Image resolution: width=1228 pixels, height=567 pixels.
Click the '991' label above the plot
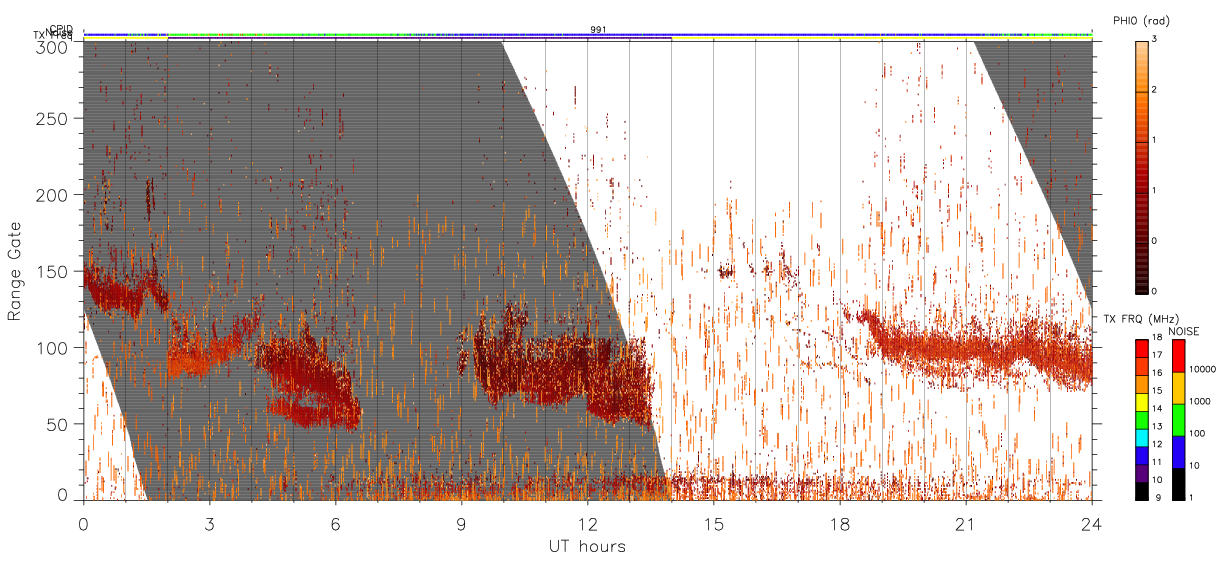pyautogui.click(x=598, y=30)
